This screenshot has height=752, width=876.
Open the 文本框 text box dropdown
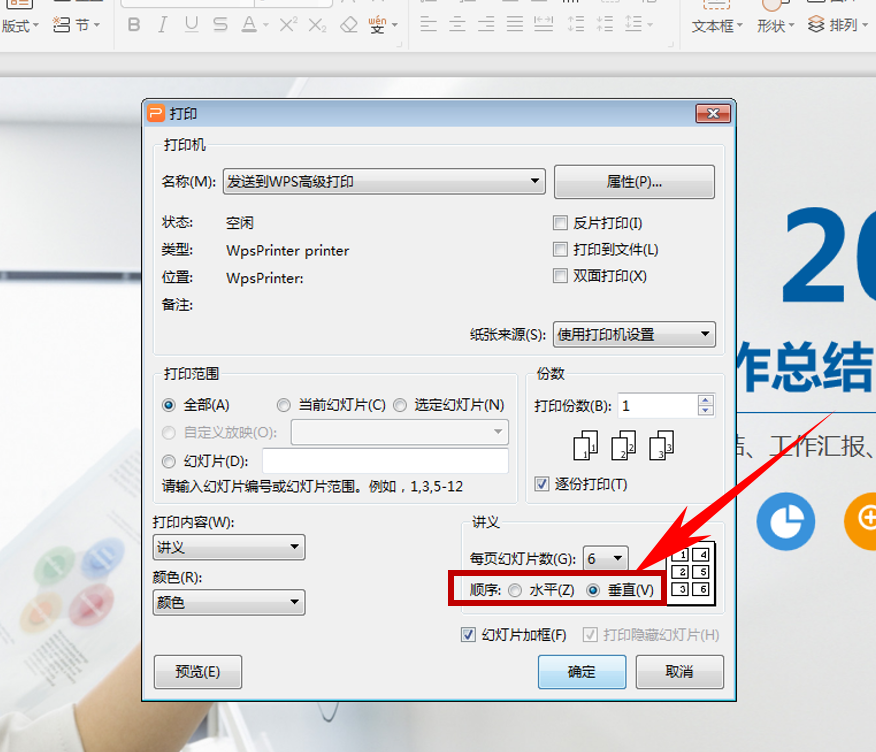click(717, 26)
